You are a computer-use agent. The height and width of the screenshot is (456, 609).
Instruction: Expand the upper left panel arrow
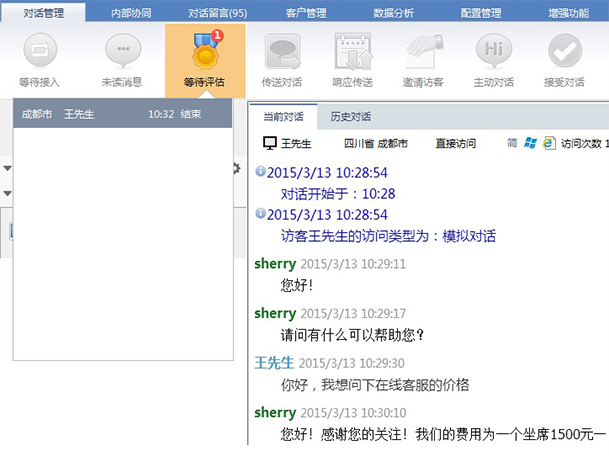coord(7,168)
